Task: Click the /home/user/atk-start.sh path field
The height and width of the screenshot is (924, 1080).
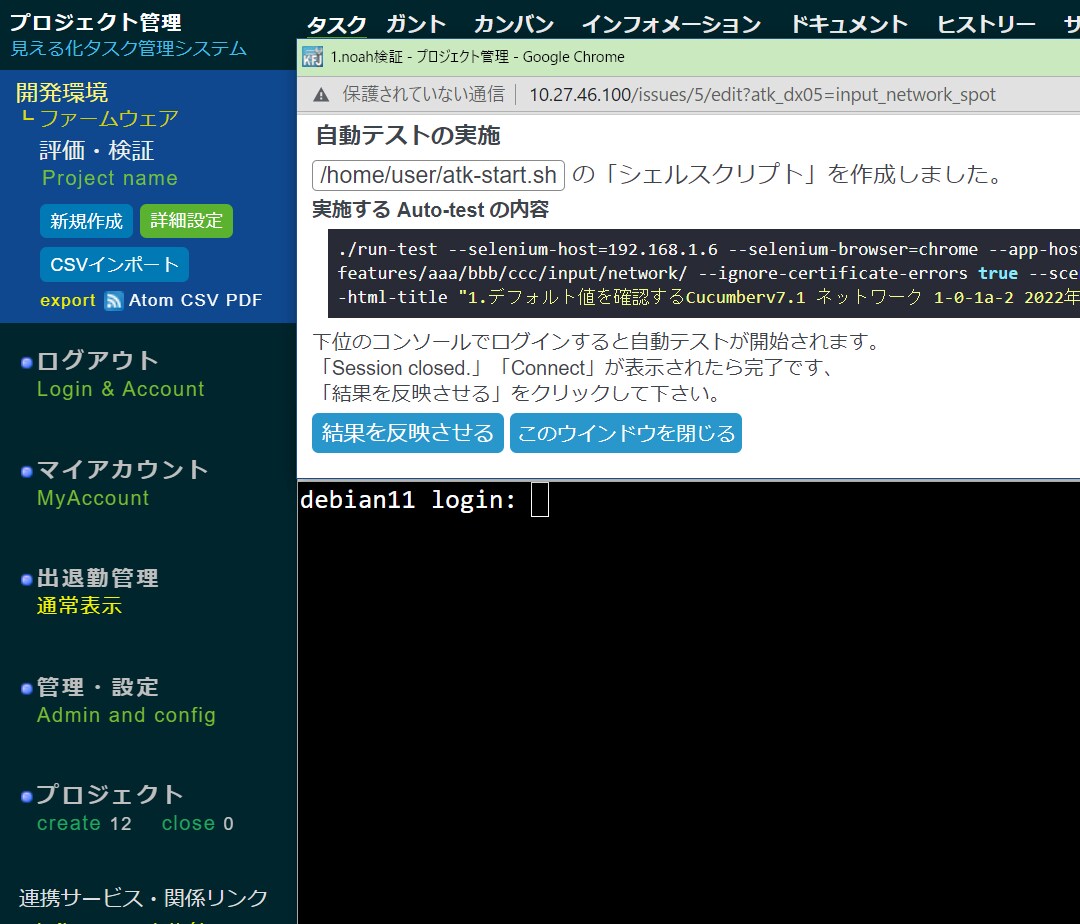Action: point(438,175)
